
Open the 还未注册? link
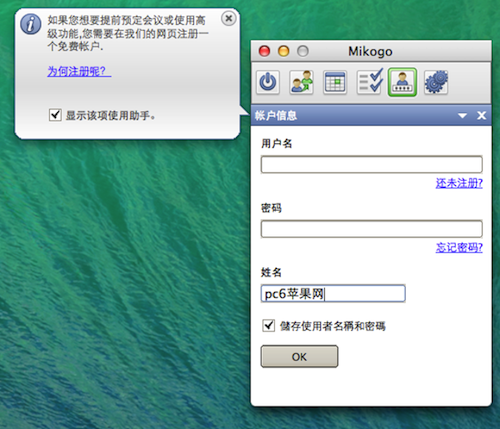459,183
